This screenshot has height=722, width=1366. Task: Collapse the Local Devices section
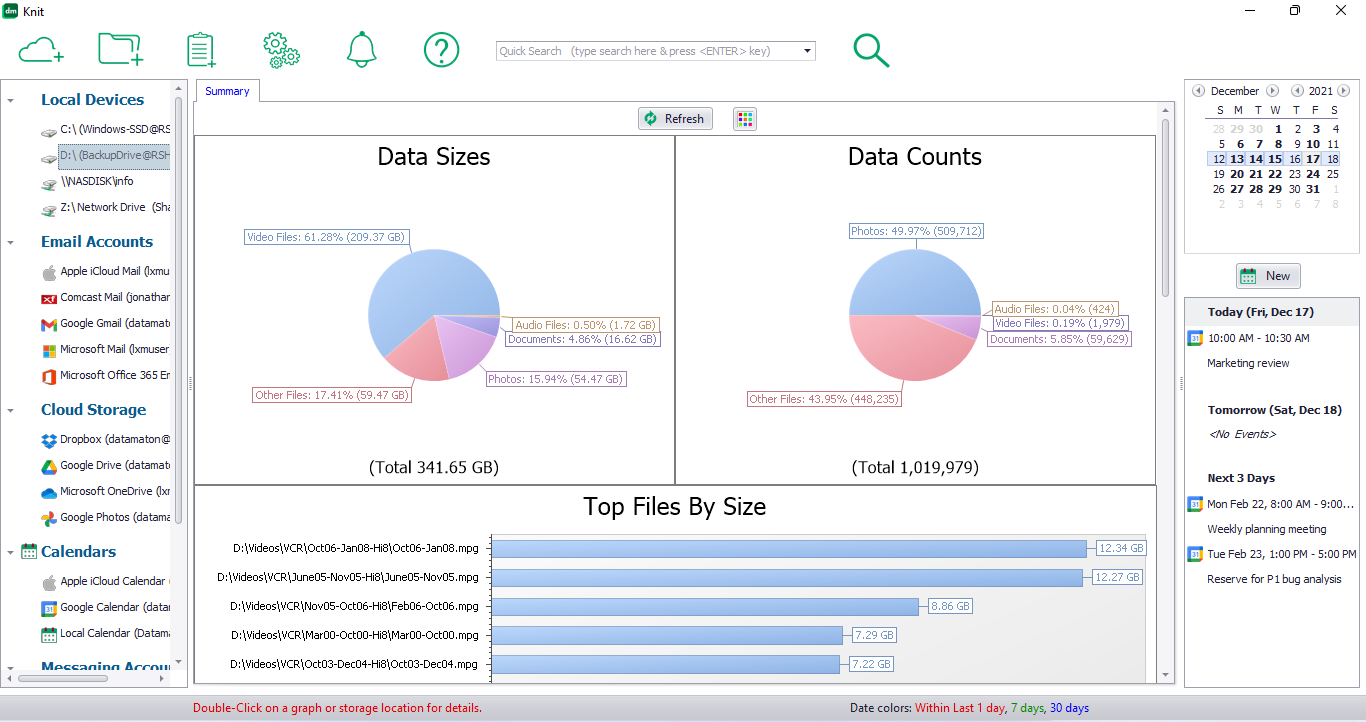[x=10, y=101]
